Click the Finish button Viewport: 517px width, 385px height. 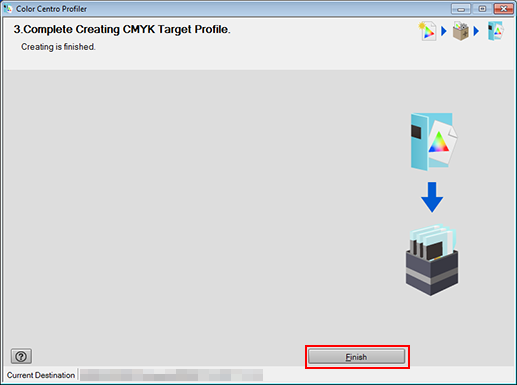(357, 357)
